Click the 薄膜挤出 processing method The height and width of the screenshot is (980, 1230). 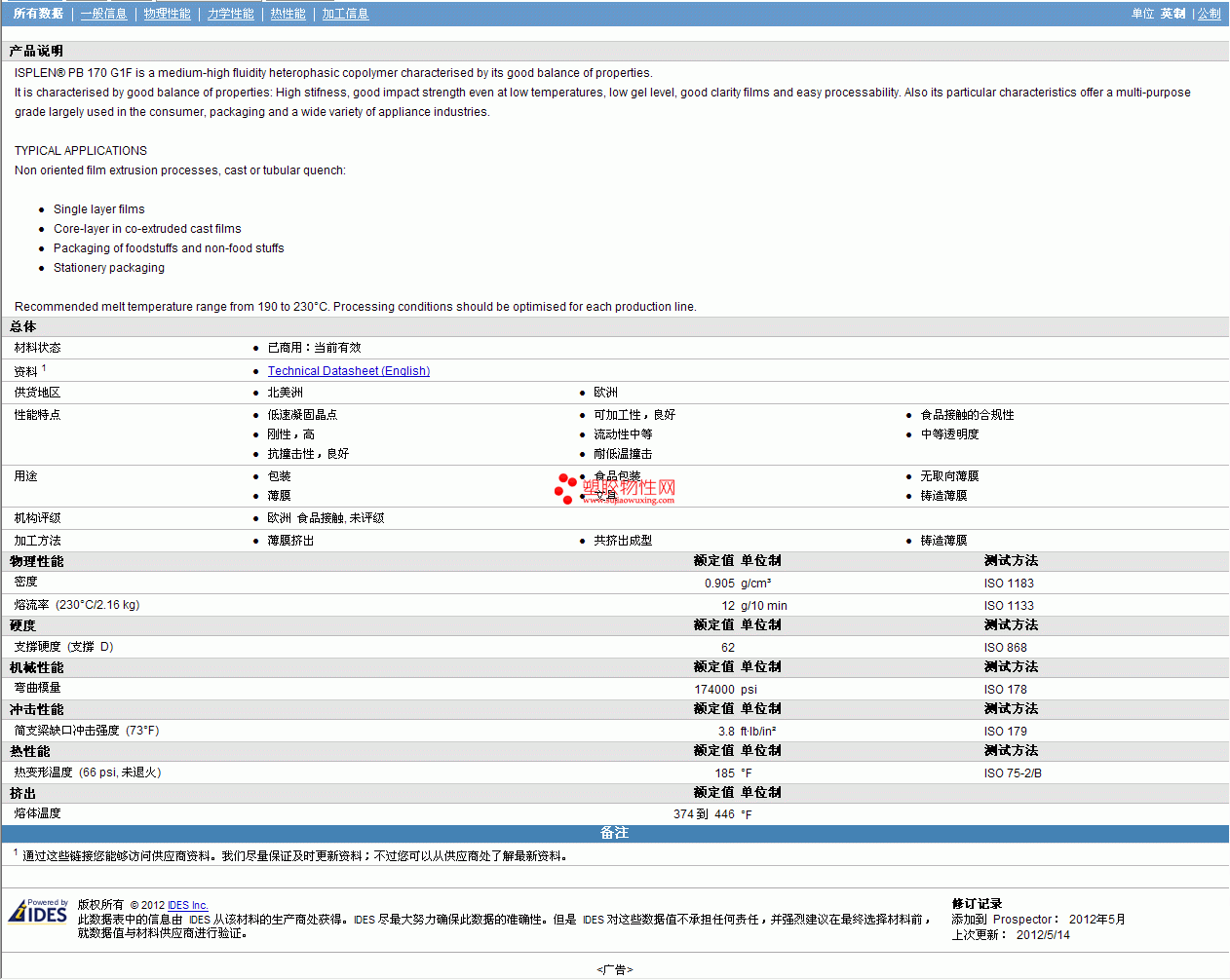tap(290, 541)
